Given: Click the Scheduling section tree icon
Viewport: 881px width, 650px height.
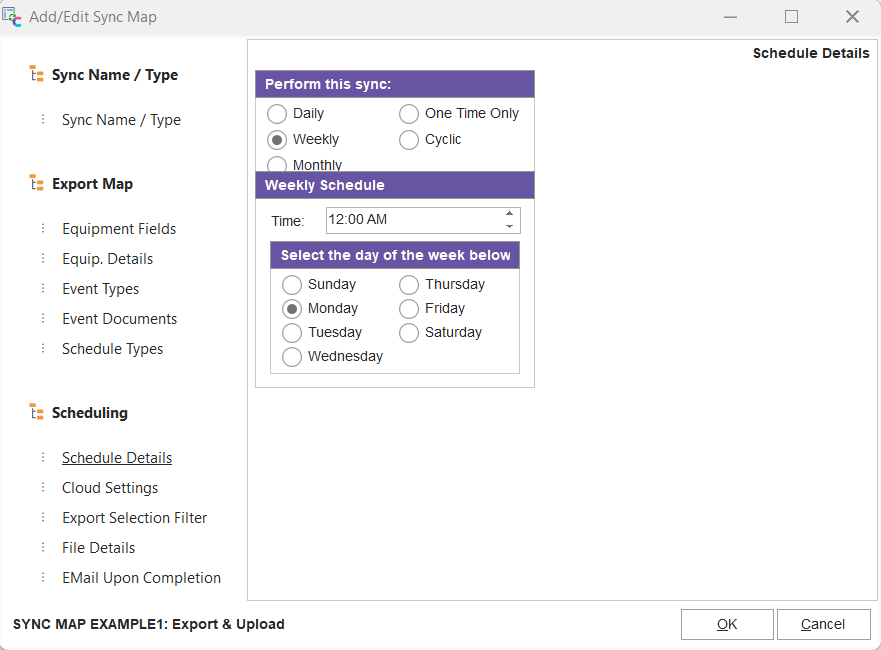Looking at the screenshot, I should (x=36, y=413).
